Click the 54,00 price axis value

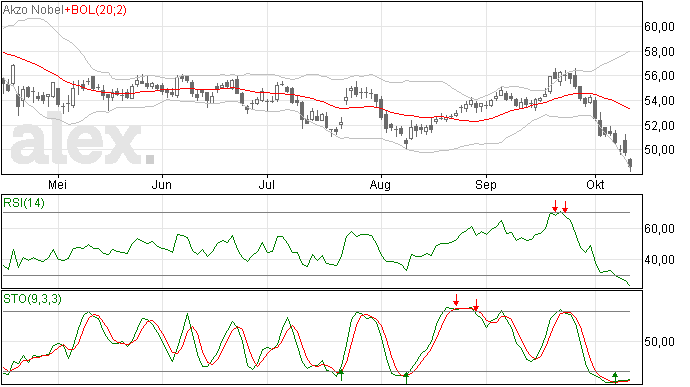point(659,101)
